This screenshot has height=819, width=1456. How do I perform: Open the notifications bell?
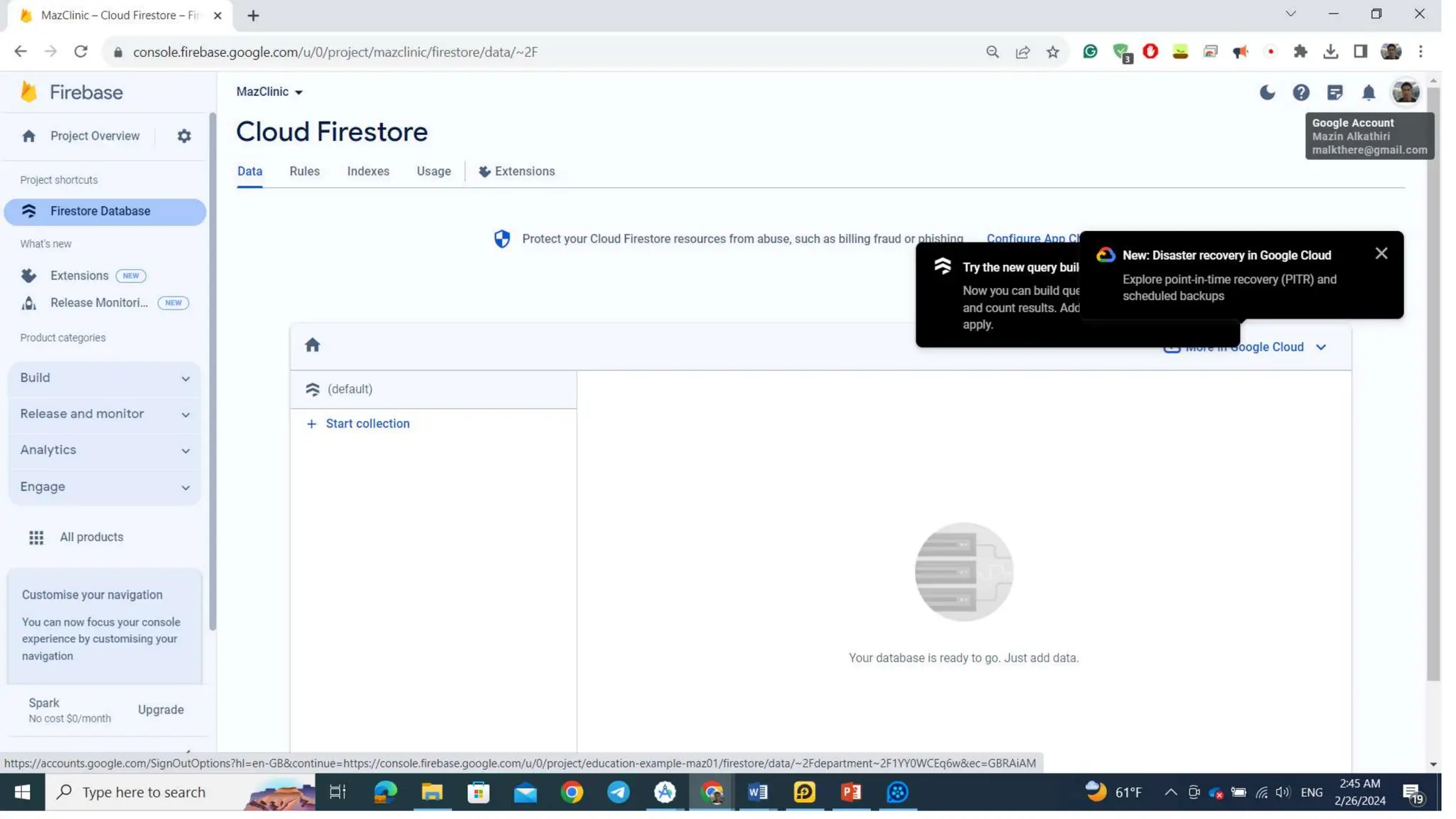[1368, 92]
